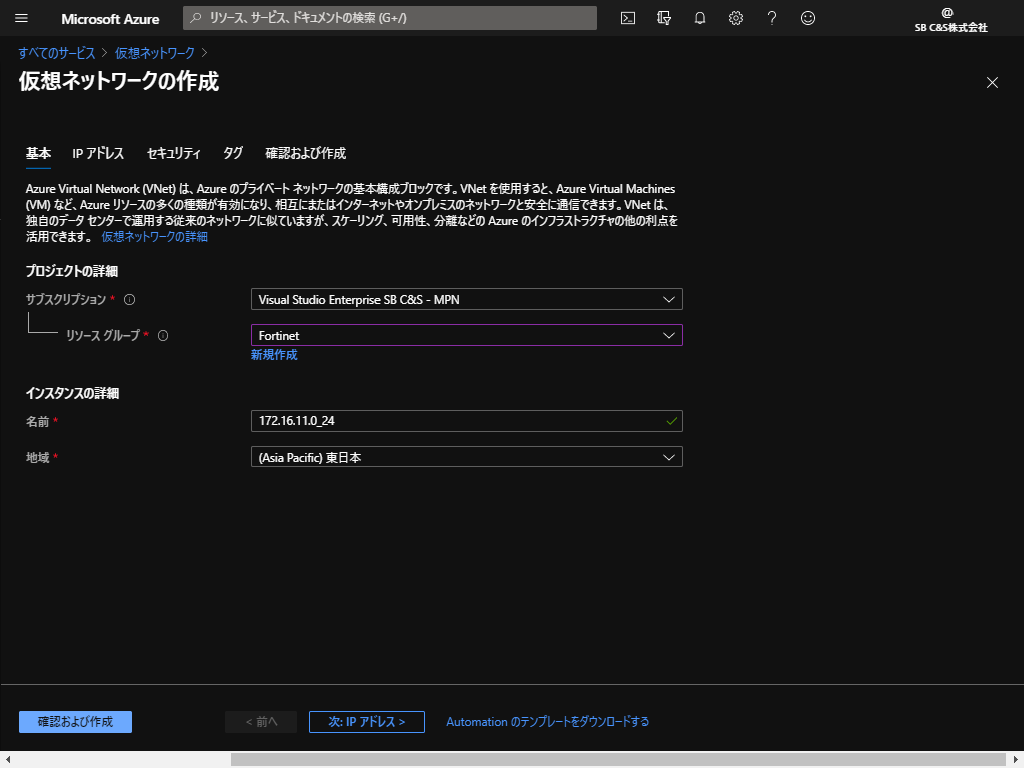The image size is (1024, 768).
Task: Send feedback with the smiley icon
Action: [808, 18]
